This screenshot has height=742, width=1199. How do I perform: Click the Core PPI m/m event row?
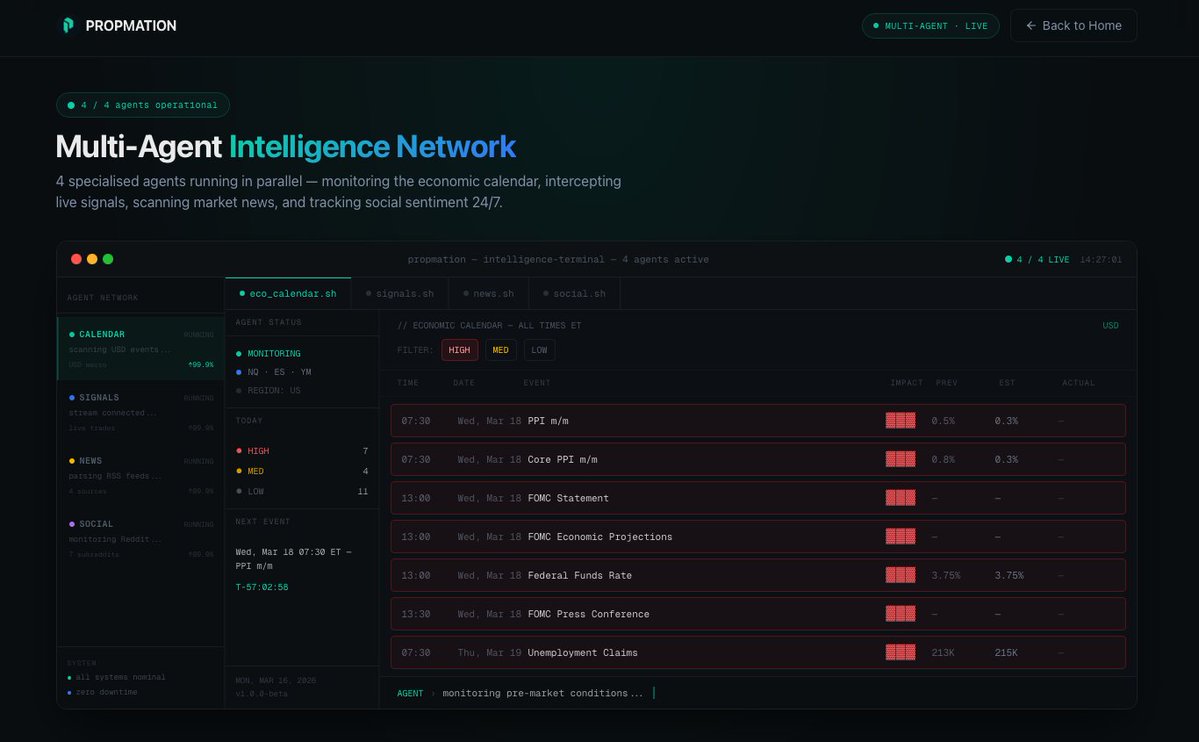pyautogui.click(x=758, y=459)
